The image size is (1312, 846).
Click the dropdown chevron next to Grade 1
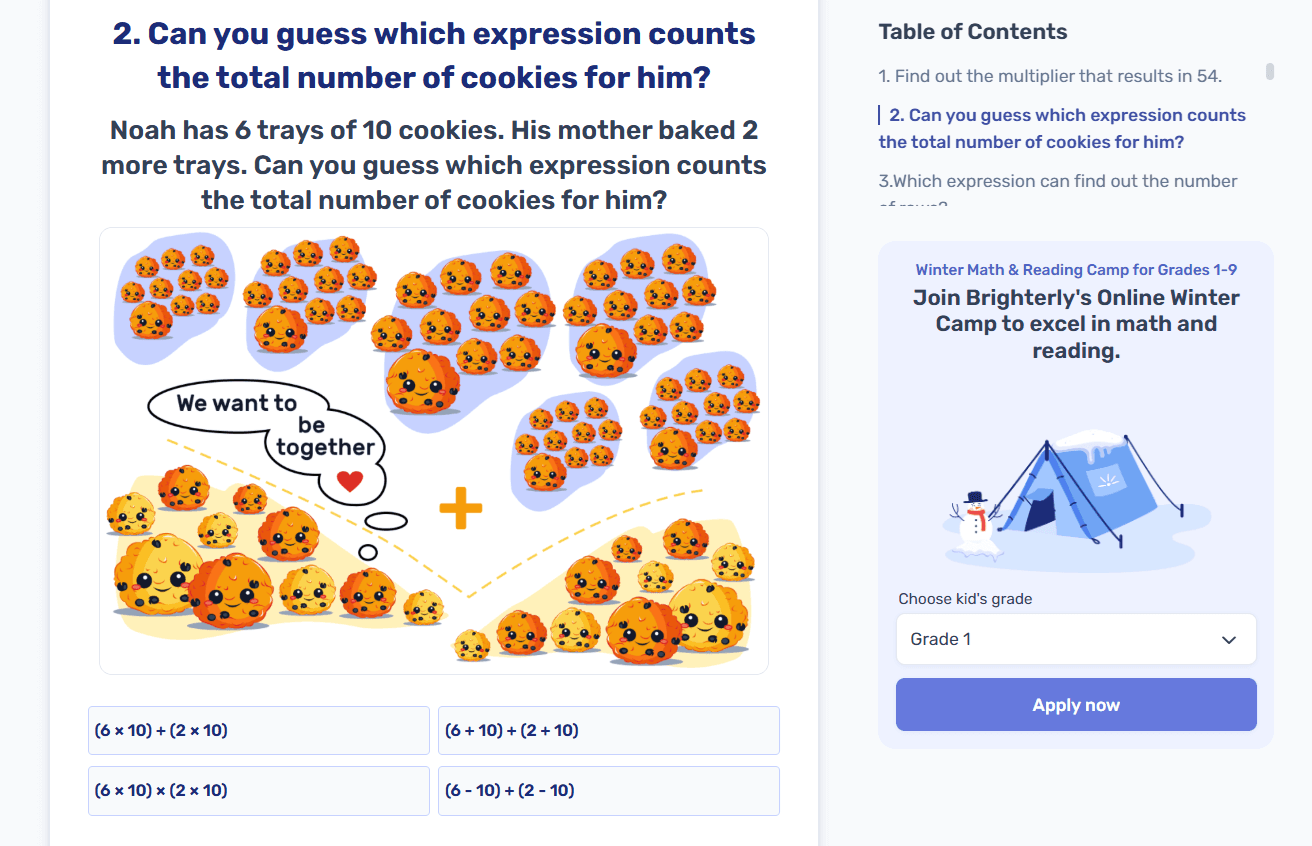(1229, 638)
